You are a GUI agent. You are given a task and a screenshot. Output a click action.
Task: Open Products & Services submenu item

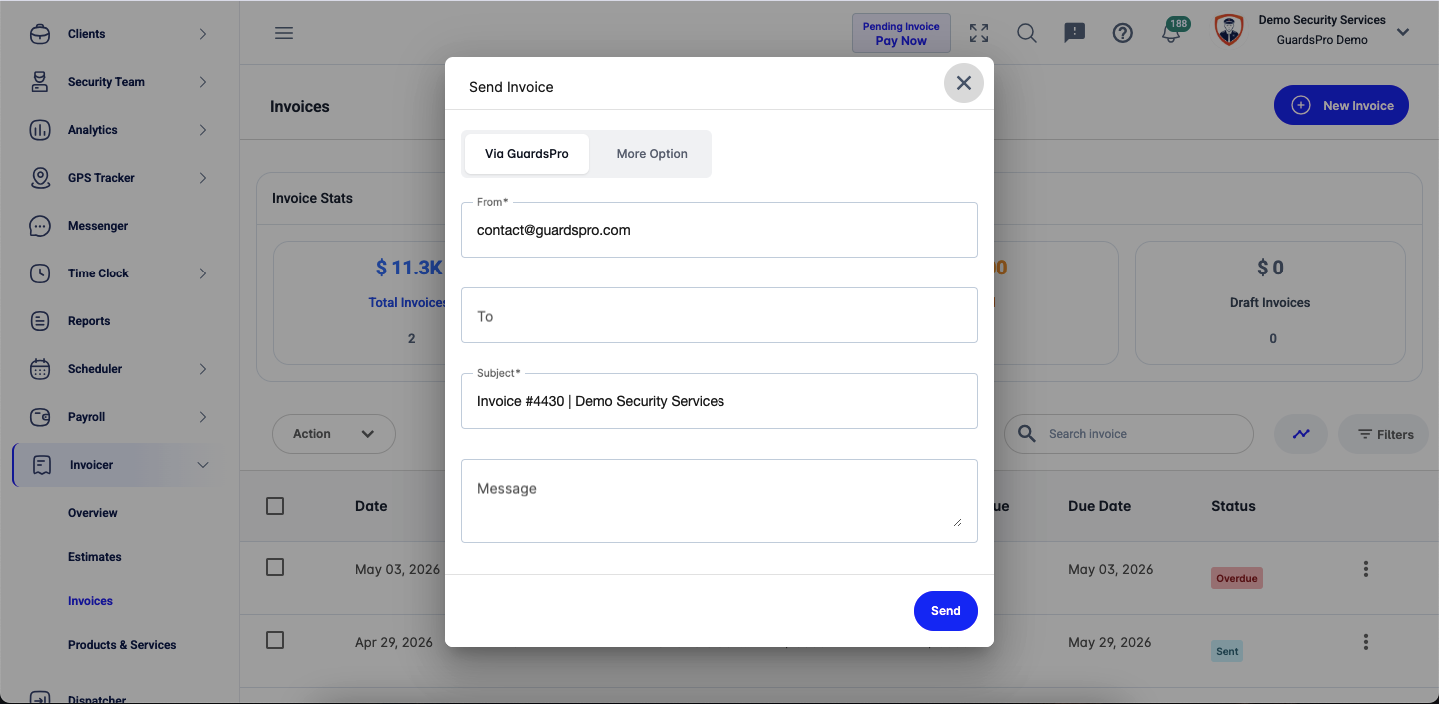click(122, 645)
